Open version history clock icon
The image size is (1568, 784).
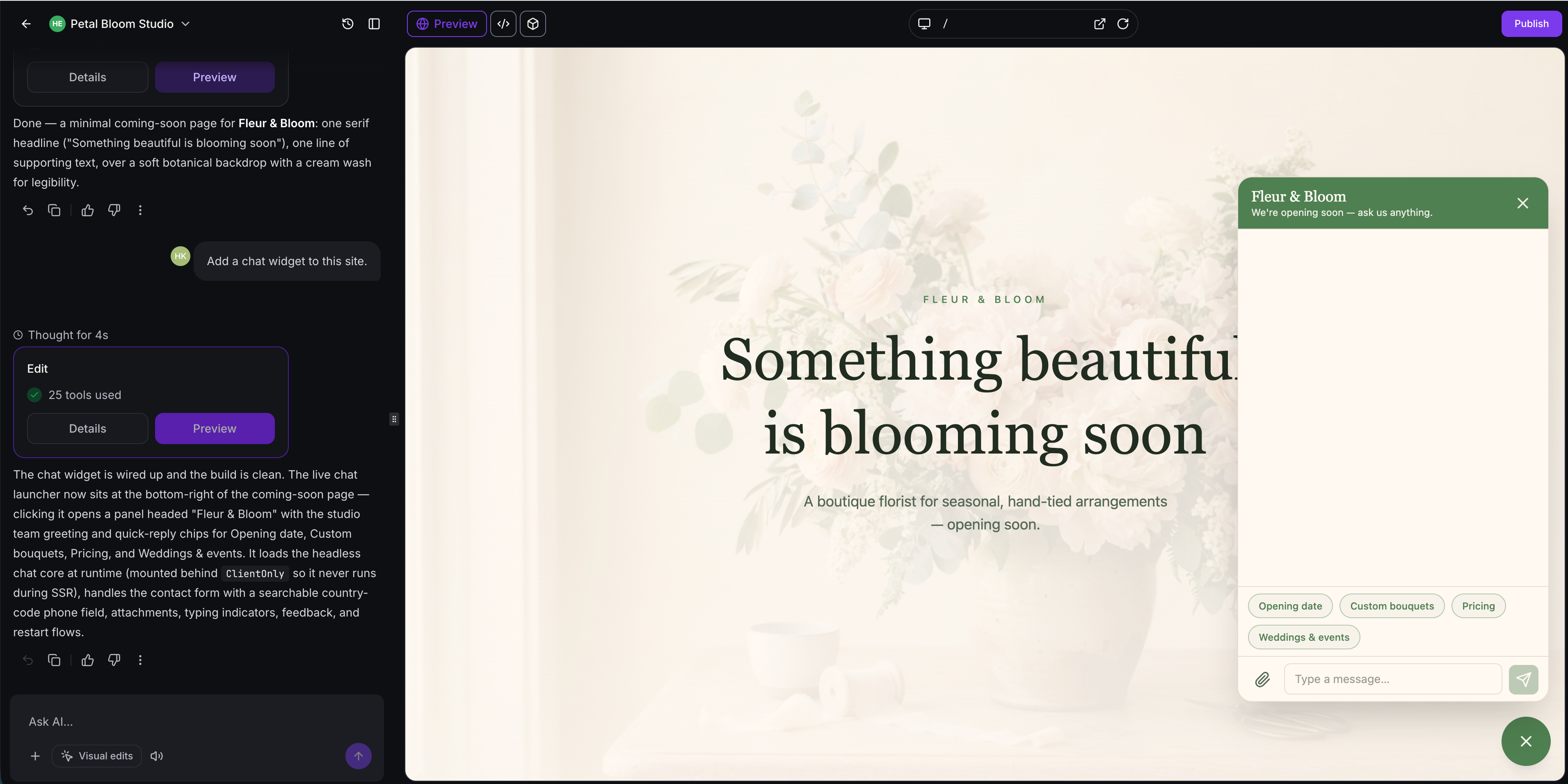(347, 24)
